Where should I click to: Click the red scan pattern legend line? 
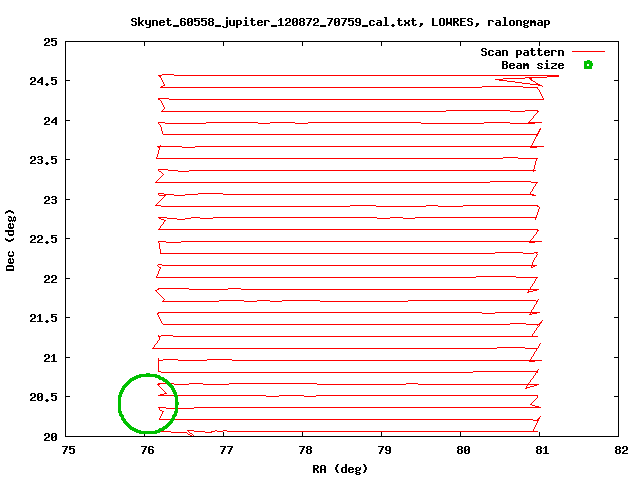click(x=588, y=52)
